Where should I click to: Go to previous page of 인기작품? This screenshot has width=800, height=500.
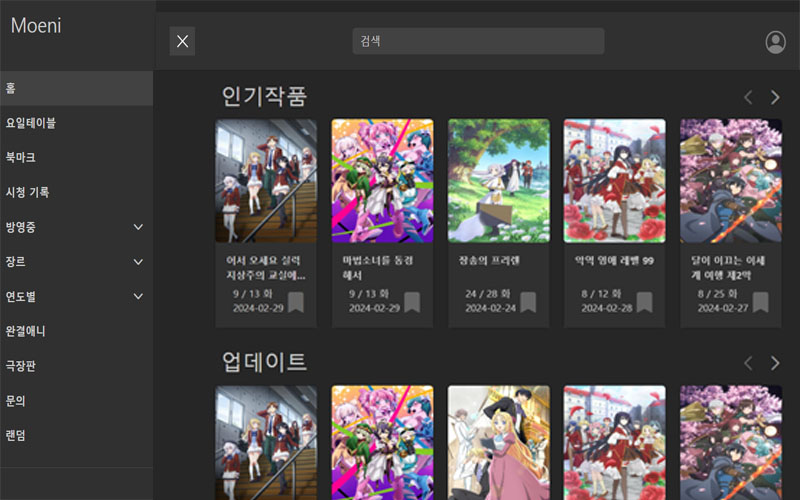(748, 97)
